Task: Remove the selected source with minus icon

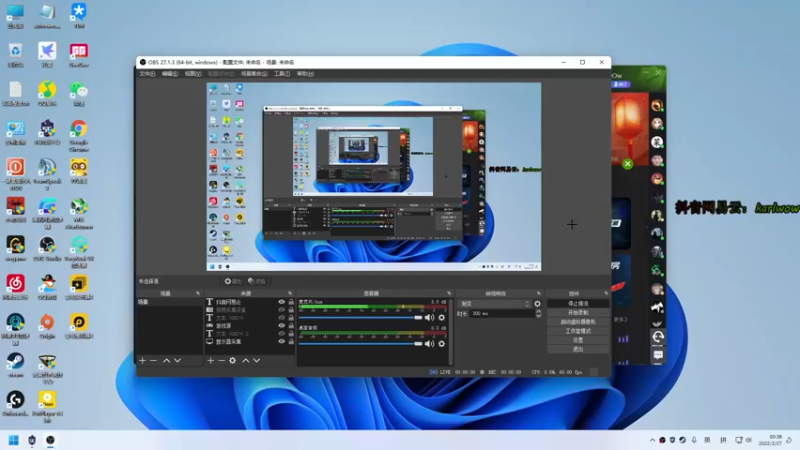Action: 221,360
